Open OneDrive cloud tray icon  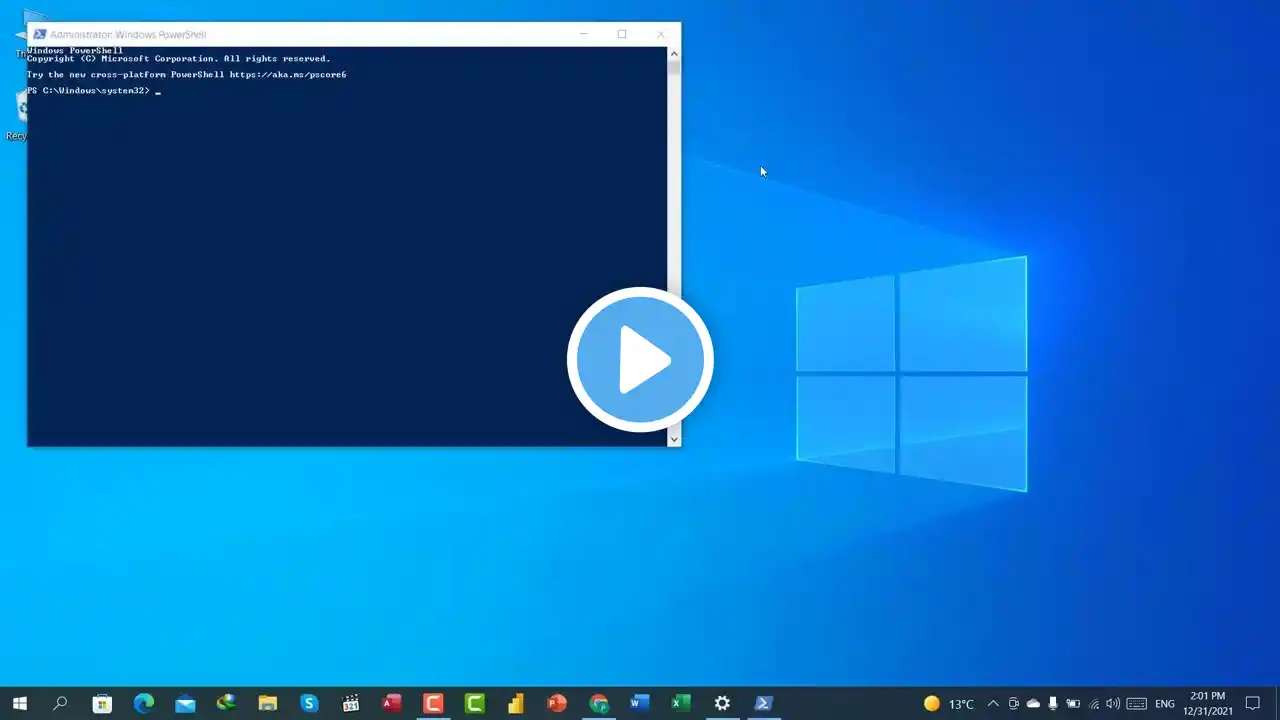point(1033,704)
